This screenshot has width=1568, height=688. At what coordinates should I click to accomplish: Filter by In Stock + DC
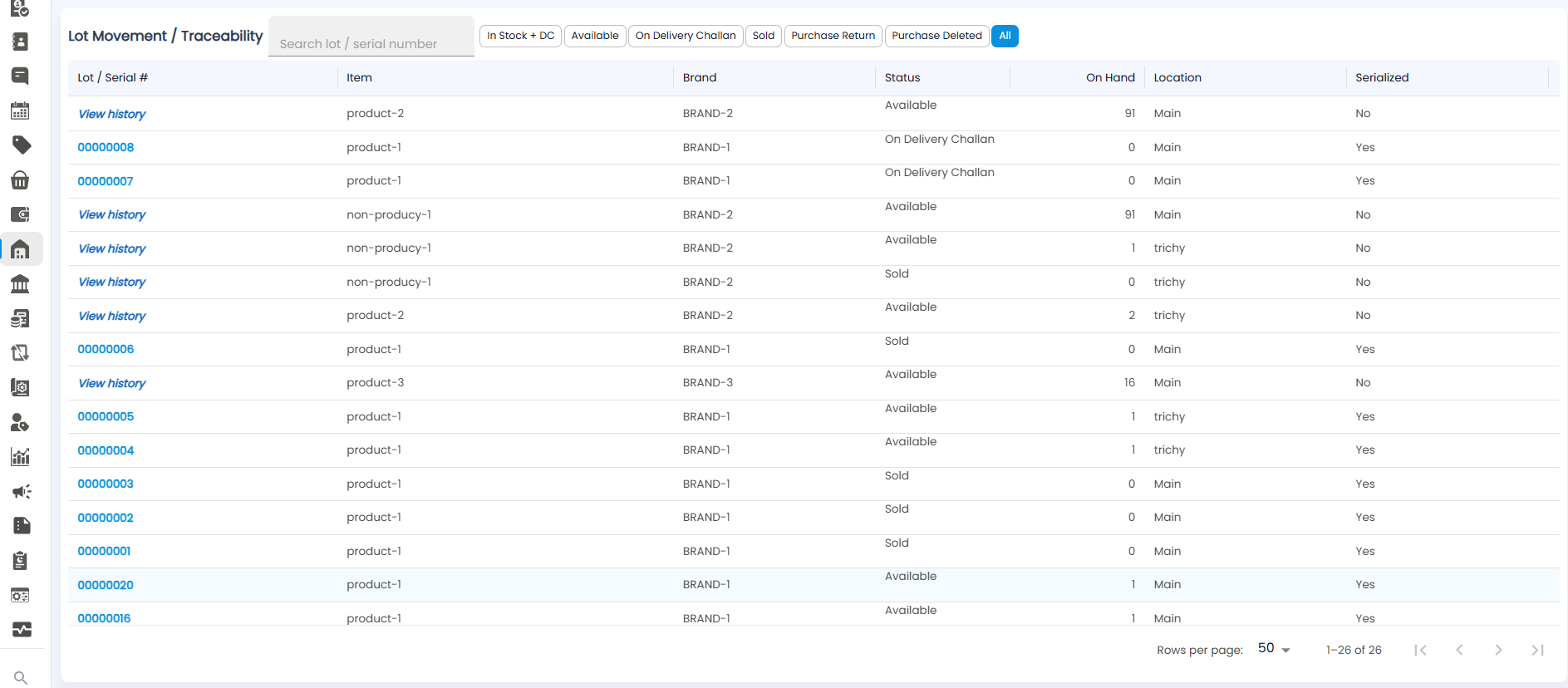(520, 36)
